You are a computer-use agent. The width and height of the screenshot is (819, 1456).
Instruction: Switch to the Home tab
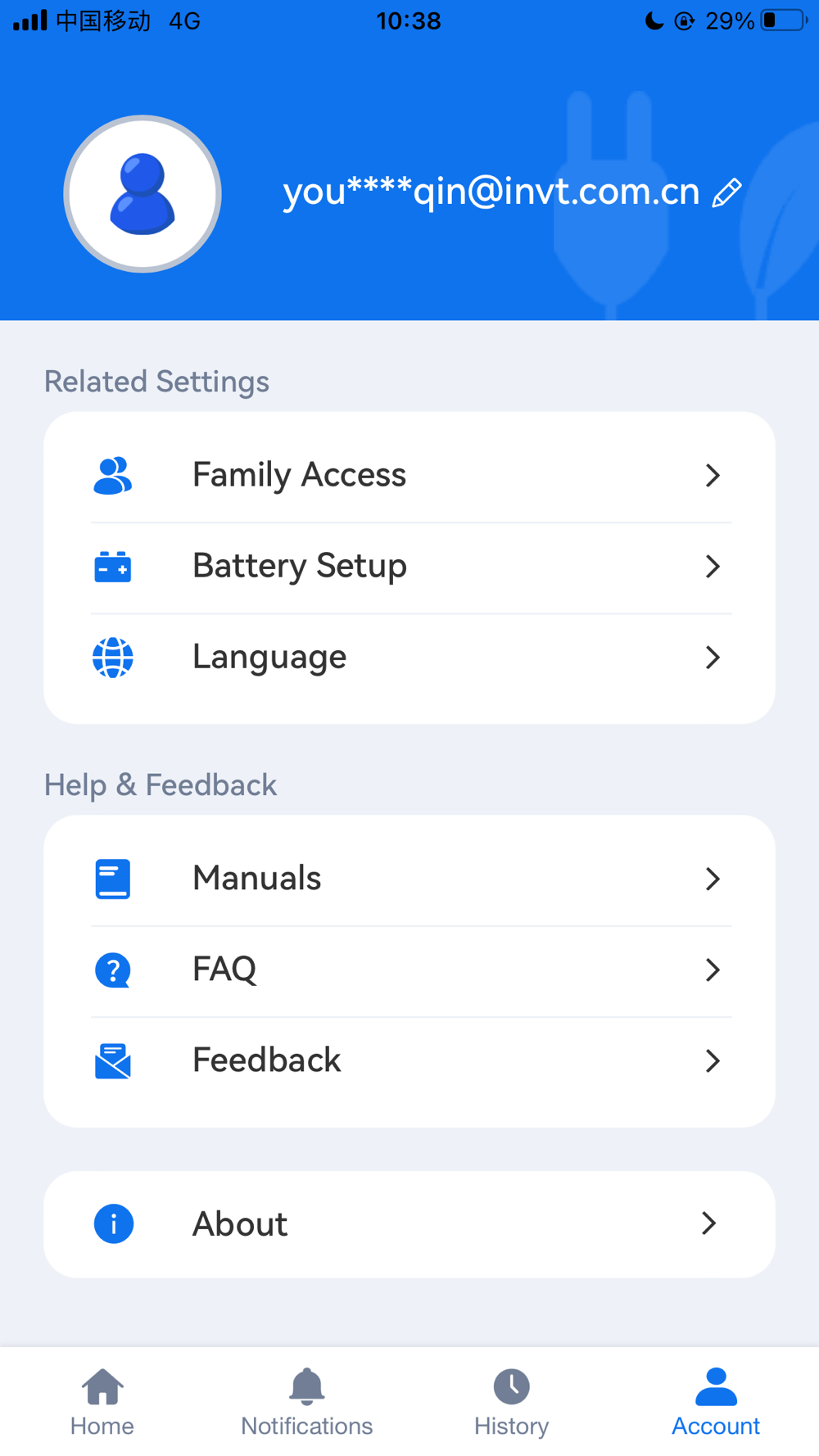point(102,1402)
